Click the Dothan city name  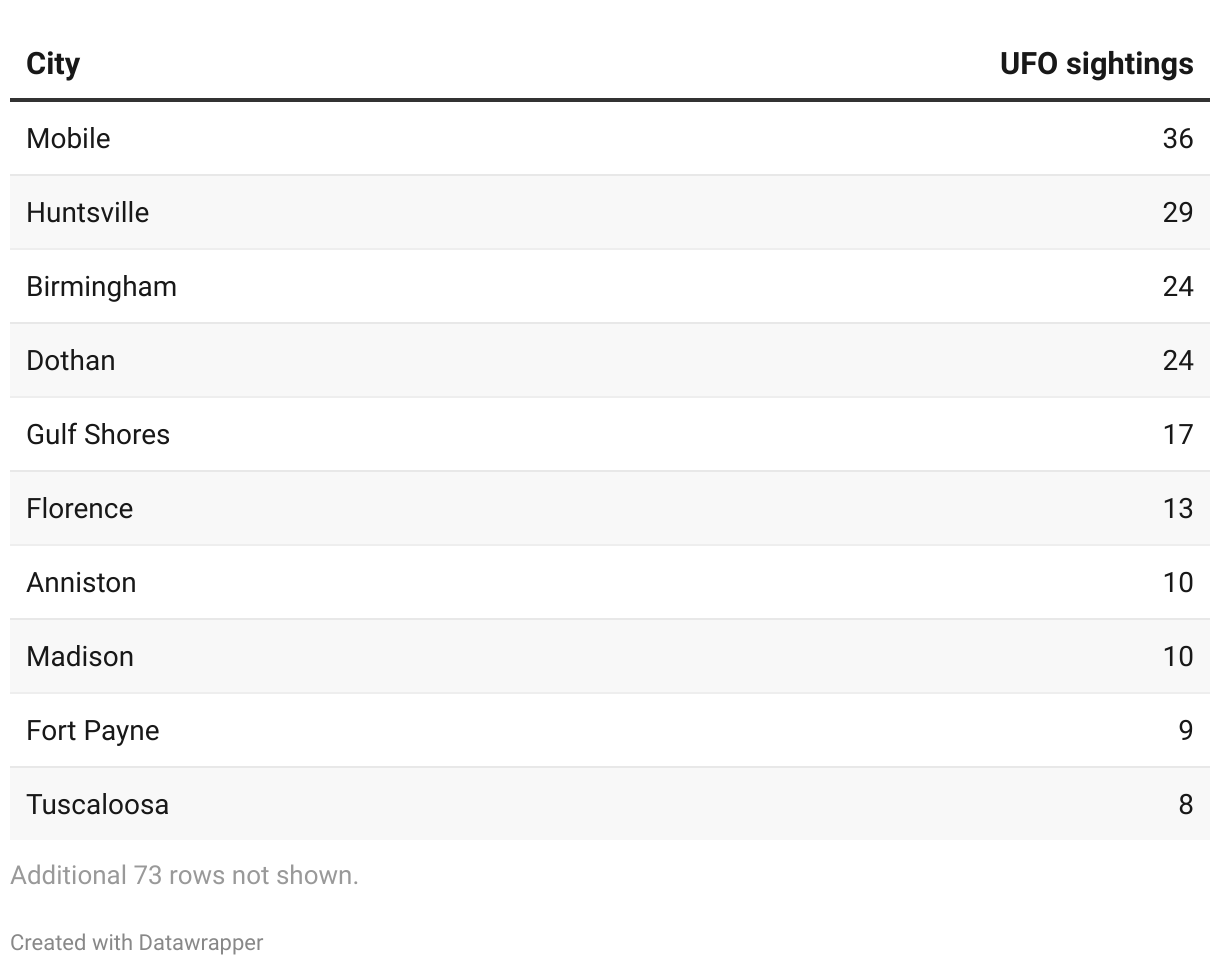tap(70, 360)
